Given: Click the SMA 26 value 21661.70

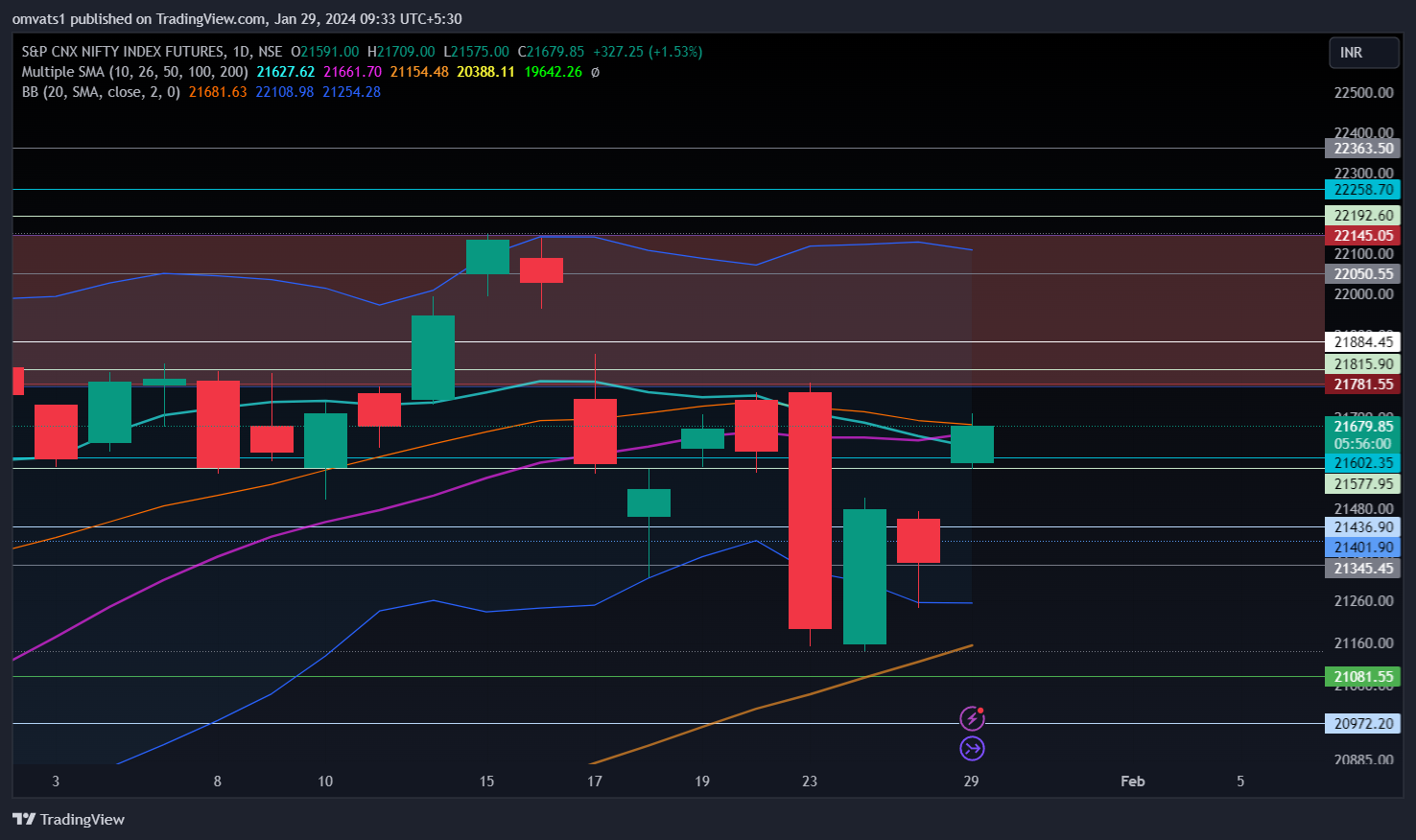Looking at the screenshot, I should (353, 72).
